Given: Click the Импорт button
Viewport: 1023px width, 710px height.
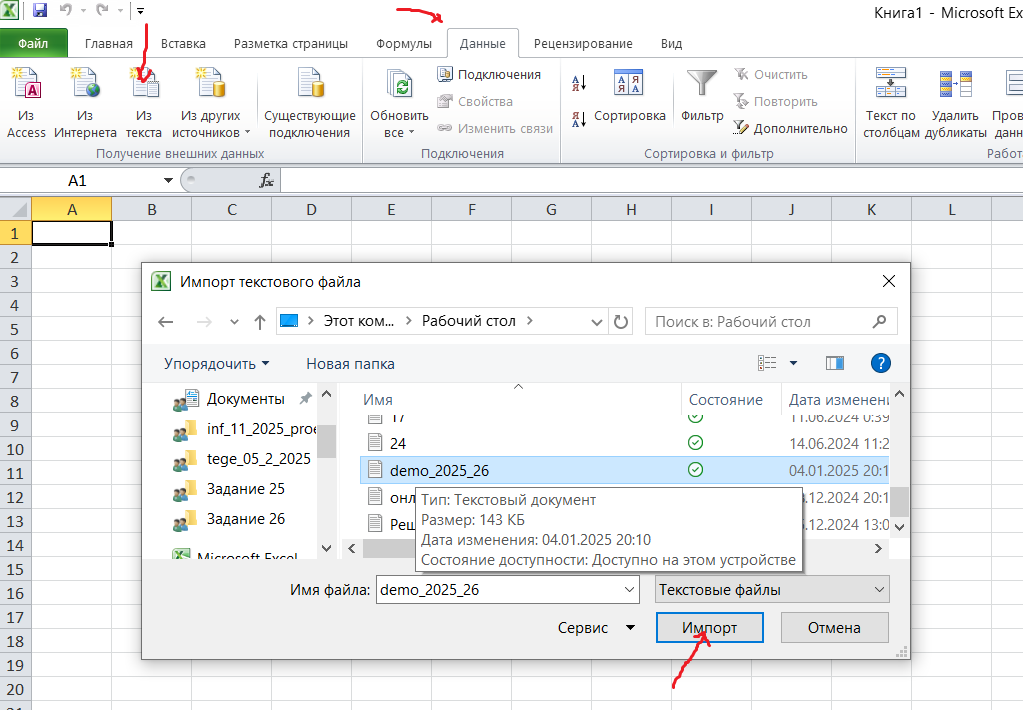Looking at the screenshot, I should (x=709, y=627).
